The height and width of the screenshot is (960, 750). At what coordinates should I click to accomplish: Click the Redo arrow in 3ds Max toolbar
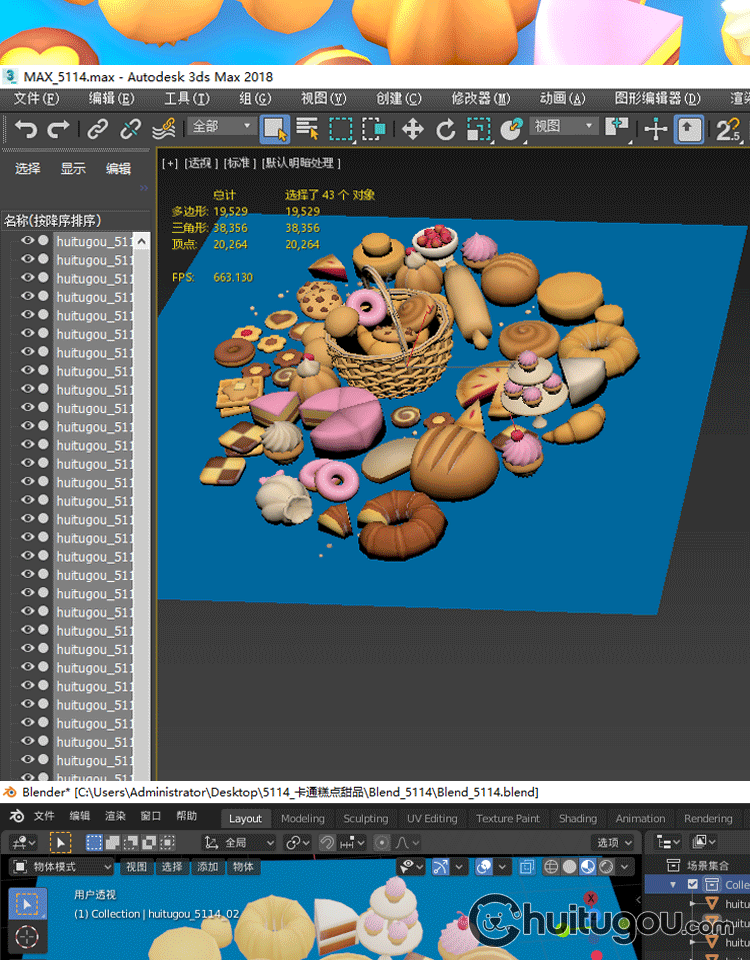(59, 129)
